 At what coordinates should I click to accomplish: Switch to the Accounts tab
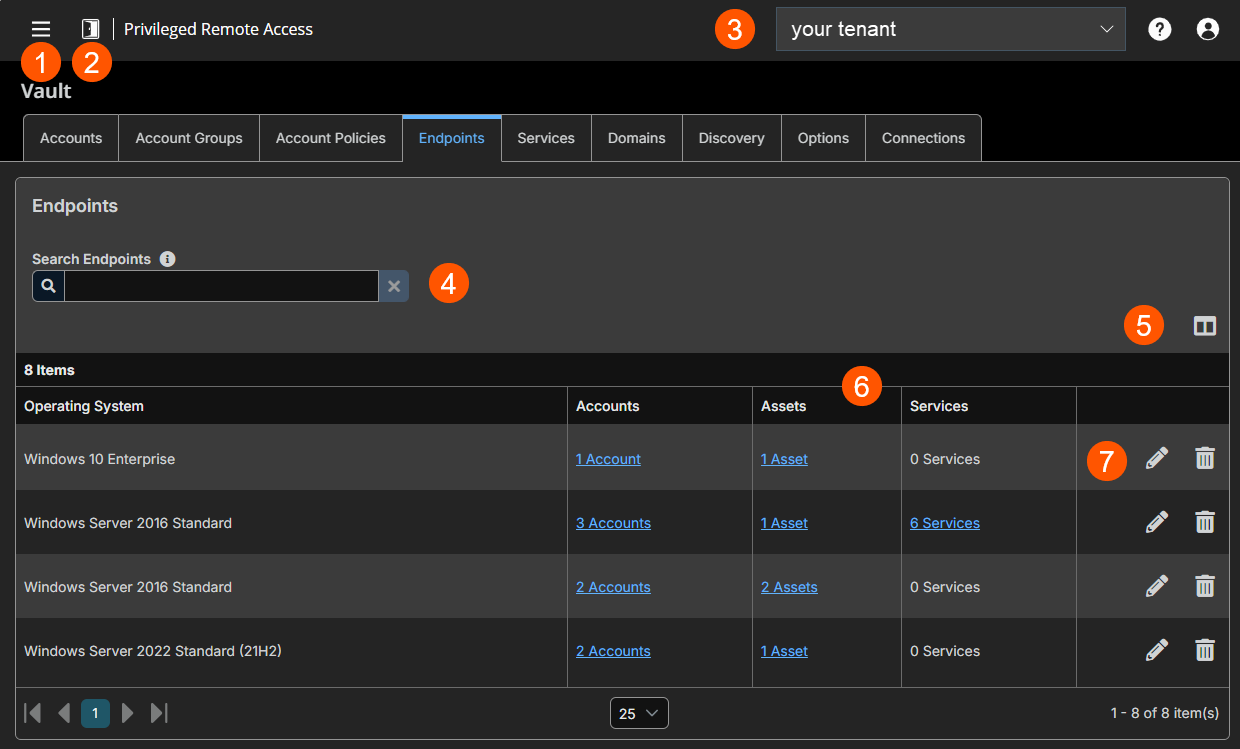click(x=70, y=138)
